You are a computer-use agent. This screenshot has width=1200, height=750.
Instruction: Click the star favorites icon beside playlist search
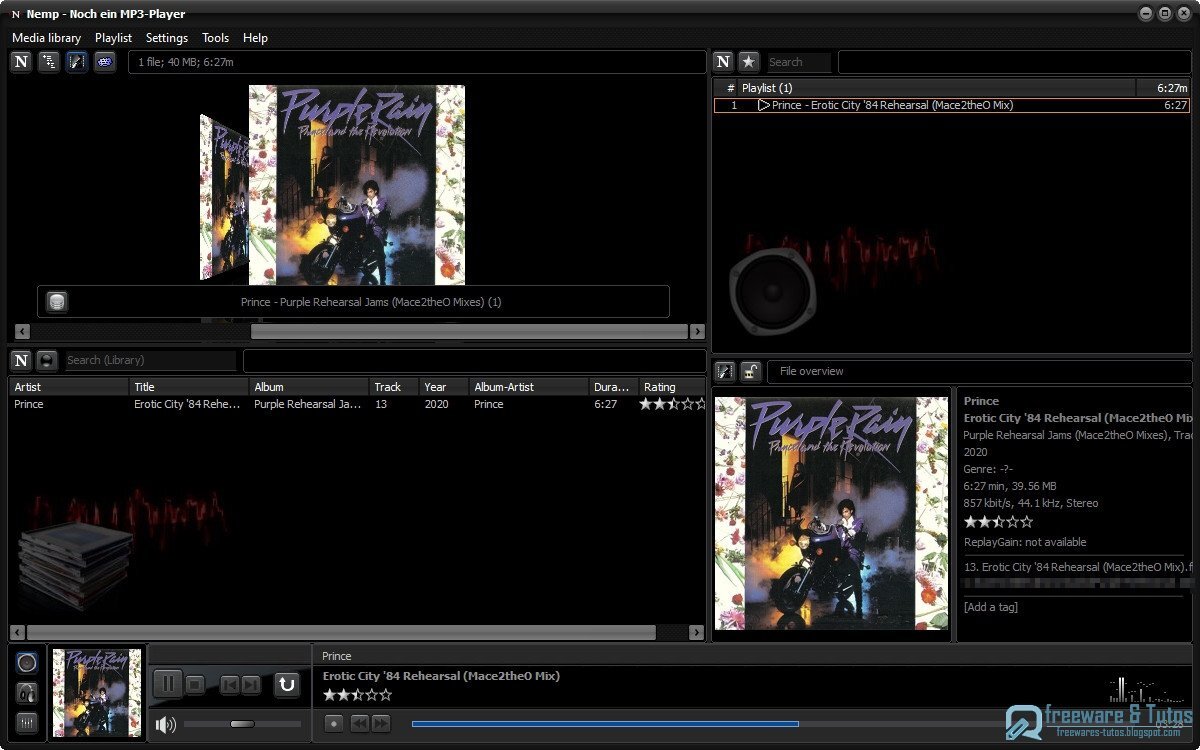tap(749, 62)
